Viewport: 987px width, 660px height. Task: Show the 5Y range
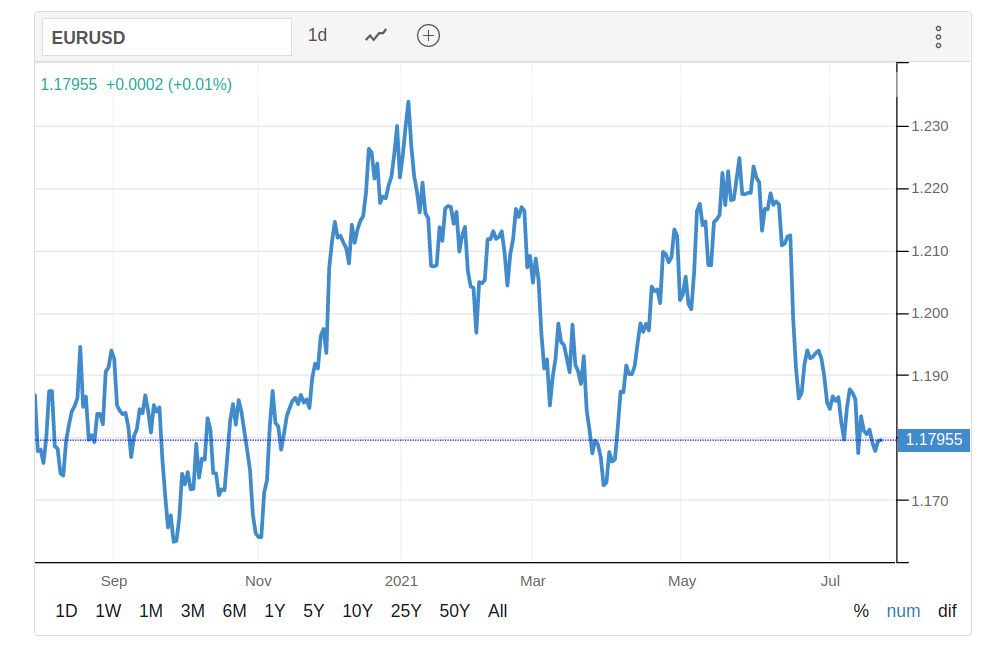coord(313,611)
